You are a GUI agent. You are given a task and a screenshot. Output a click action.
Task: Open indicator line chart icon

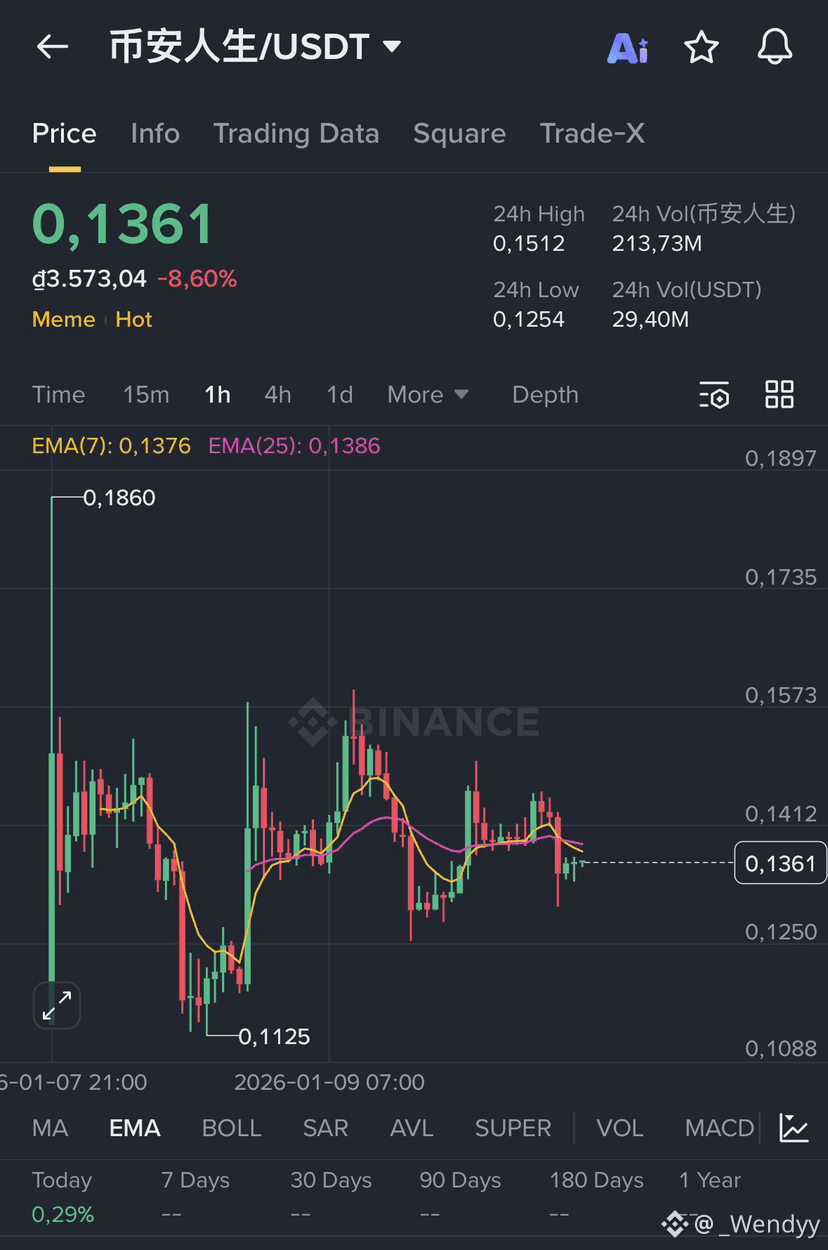coord(795,1128)
